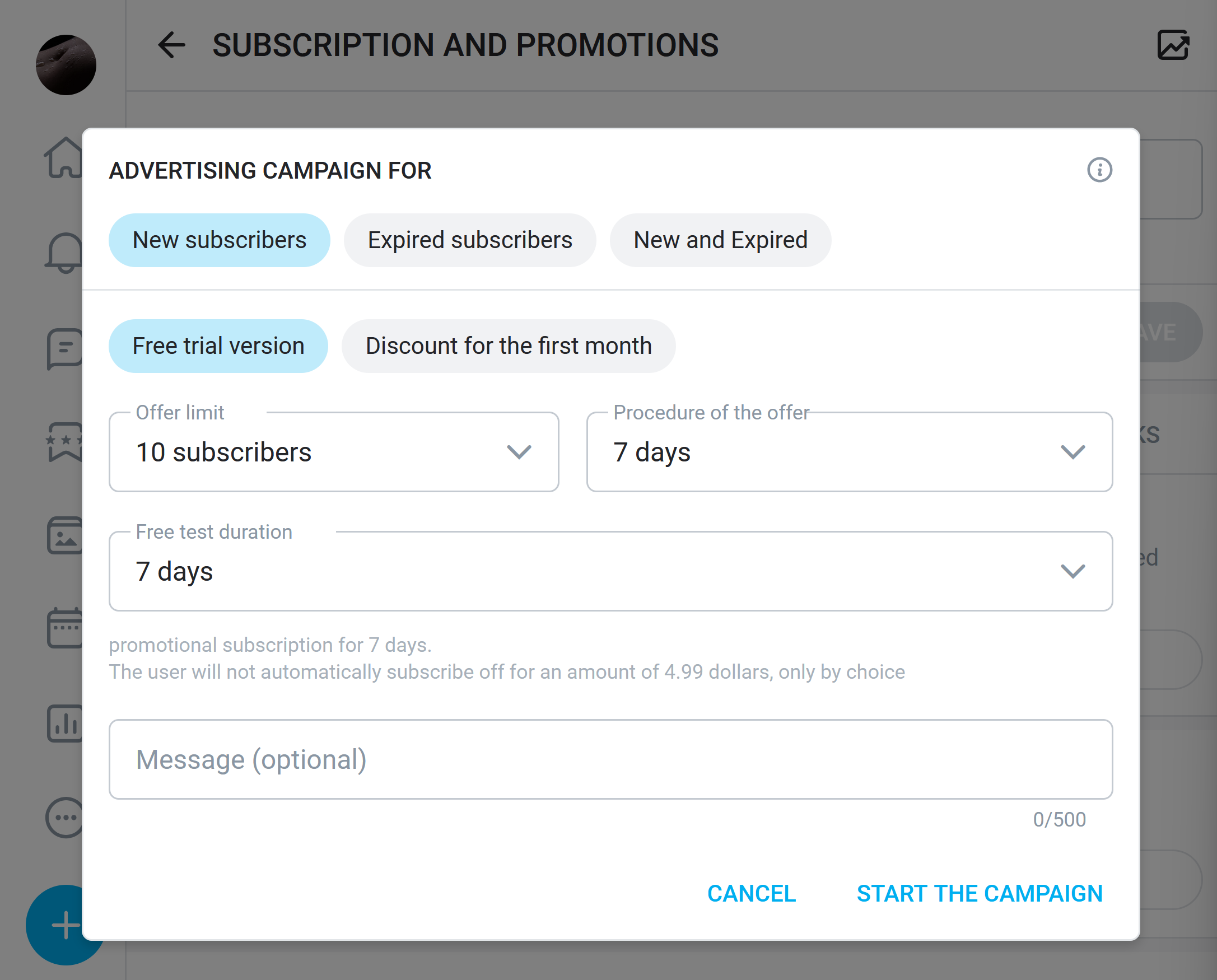The image size is (1217, 980).
Task: Select the Expired subscribers chip
Action: tap(470, 240)
